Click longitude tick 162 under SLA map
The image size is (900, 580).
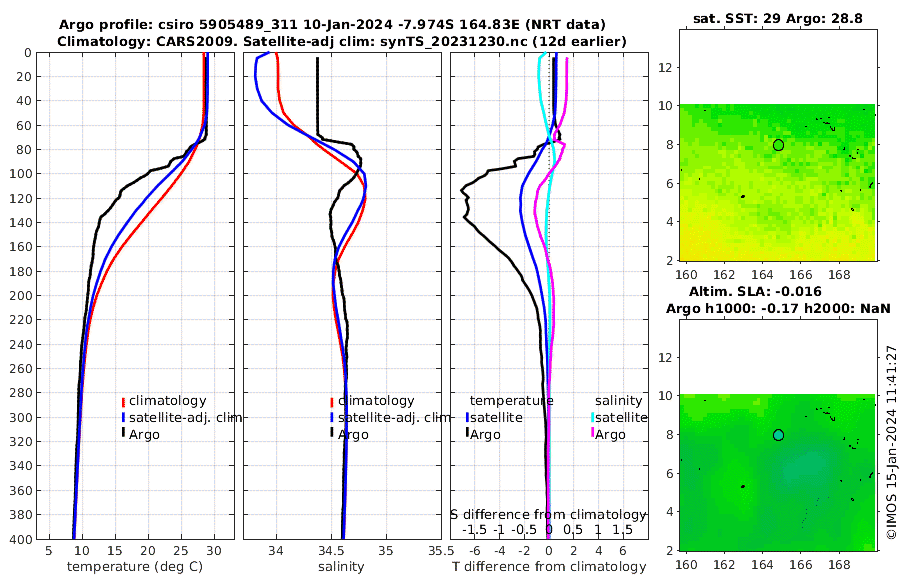pyautogui.click(x=724, y=564)
